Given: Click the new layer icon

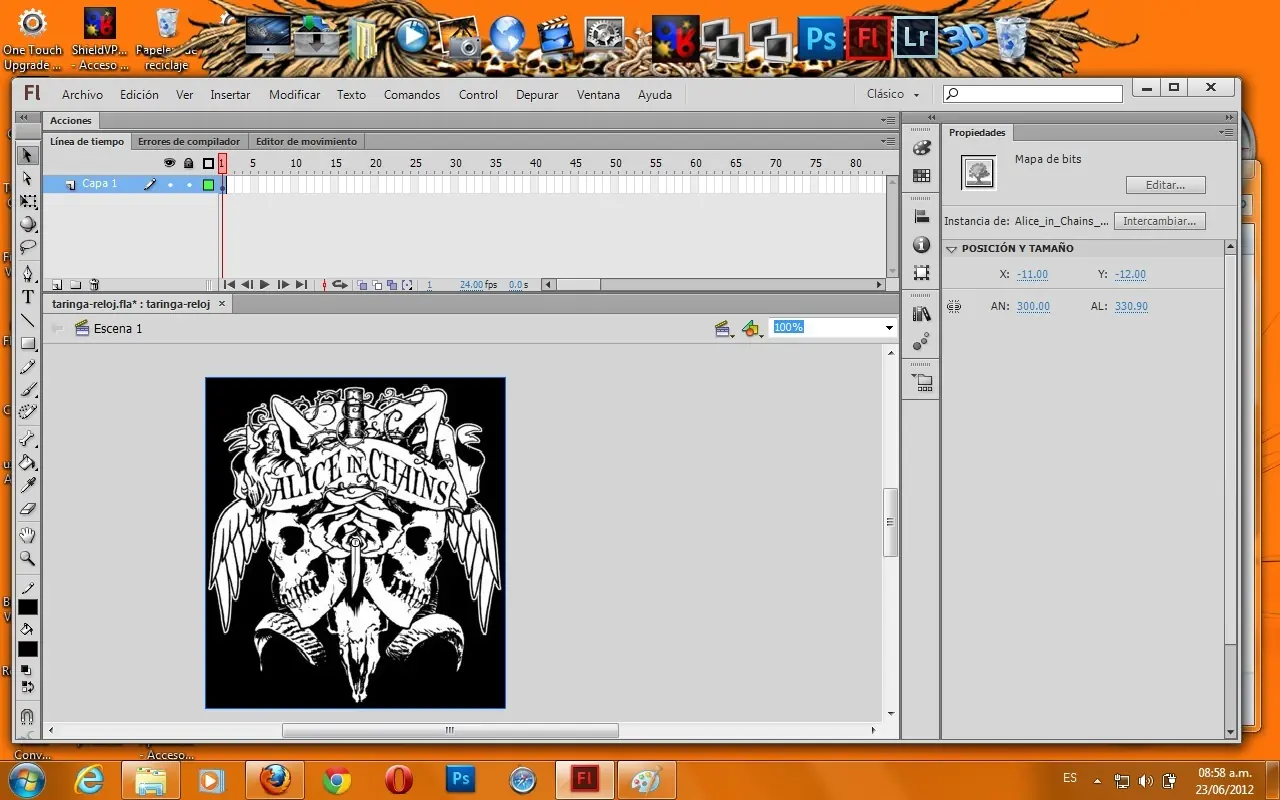Looking at the screenshot, I should point(57,285).
